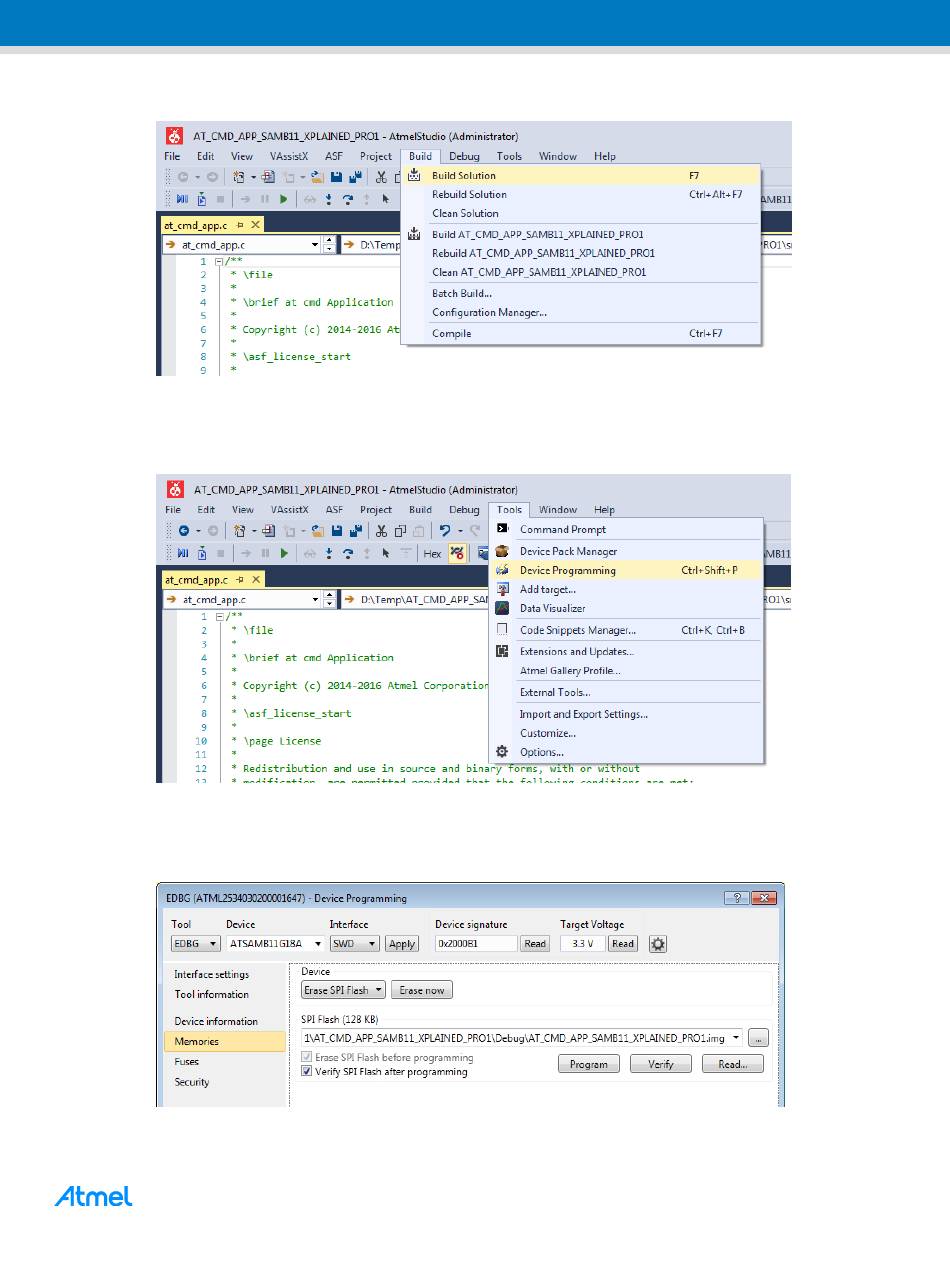Click the Read... button for SPI Flash

point(732,1064)
